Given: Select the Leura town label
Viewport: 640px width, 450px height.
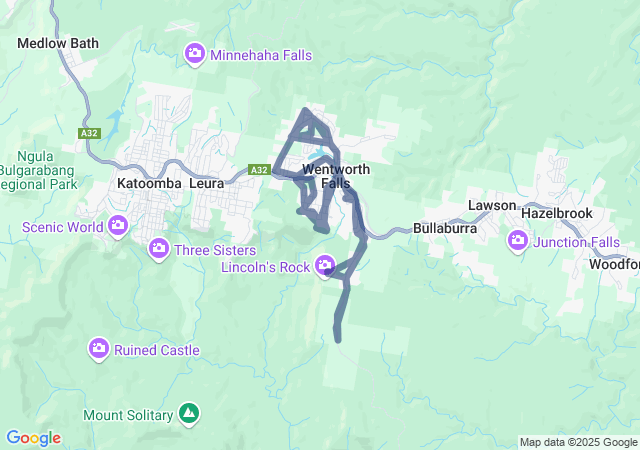Looking at the screenshot, I should point(207,183).
